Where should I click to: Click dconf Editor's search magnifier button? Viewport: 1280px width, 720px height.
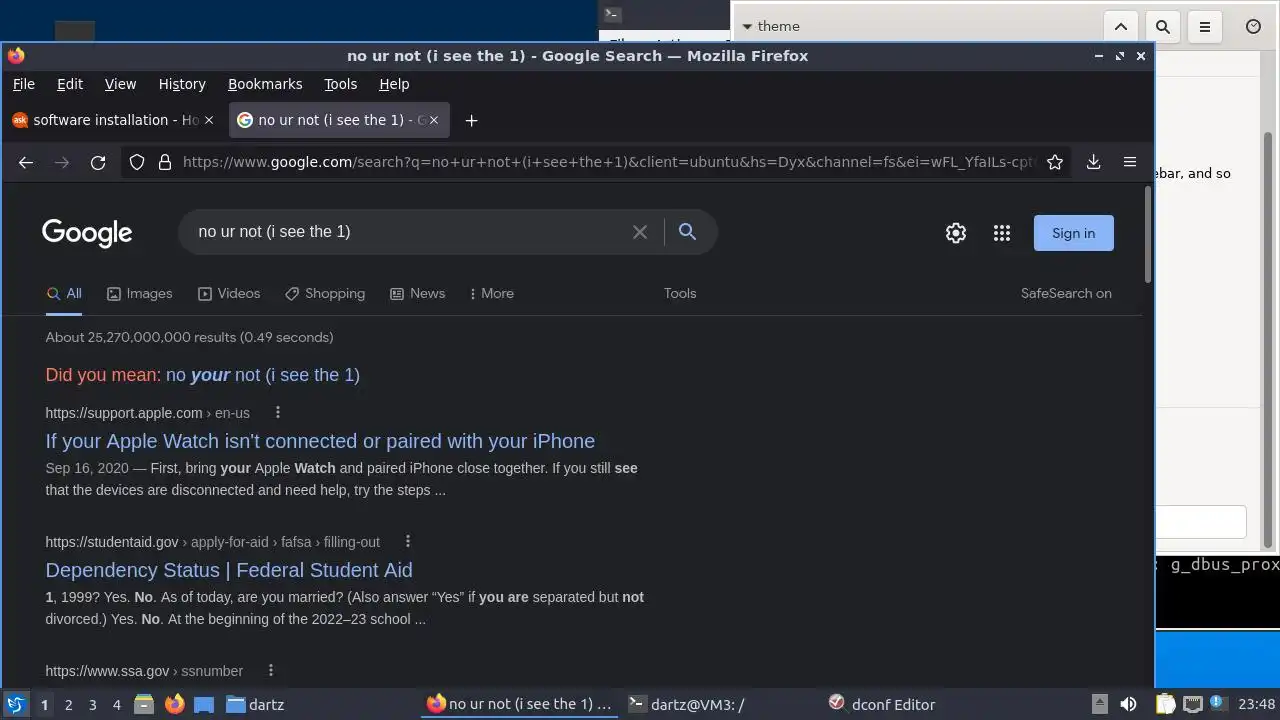1163,27
